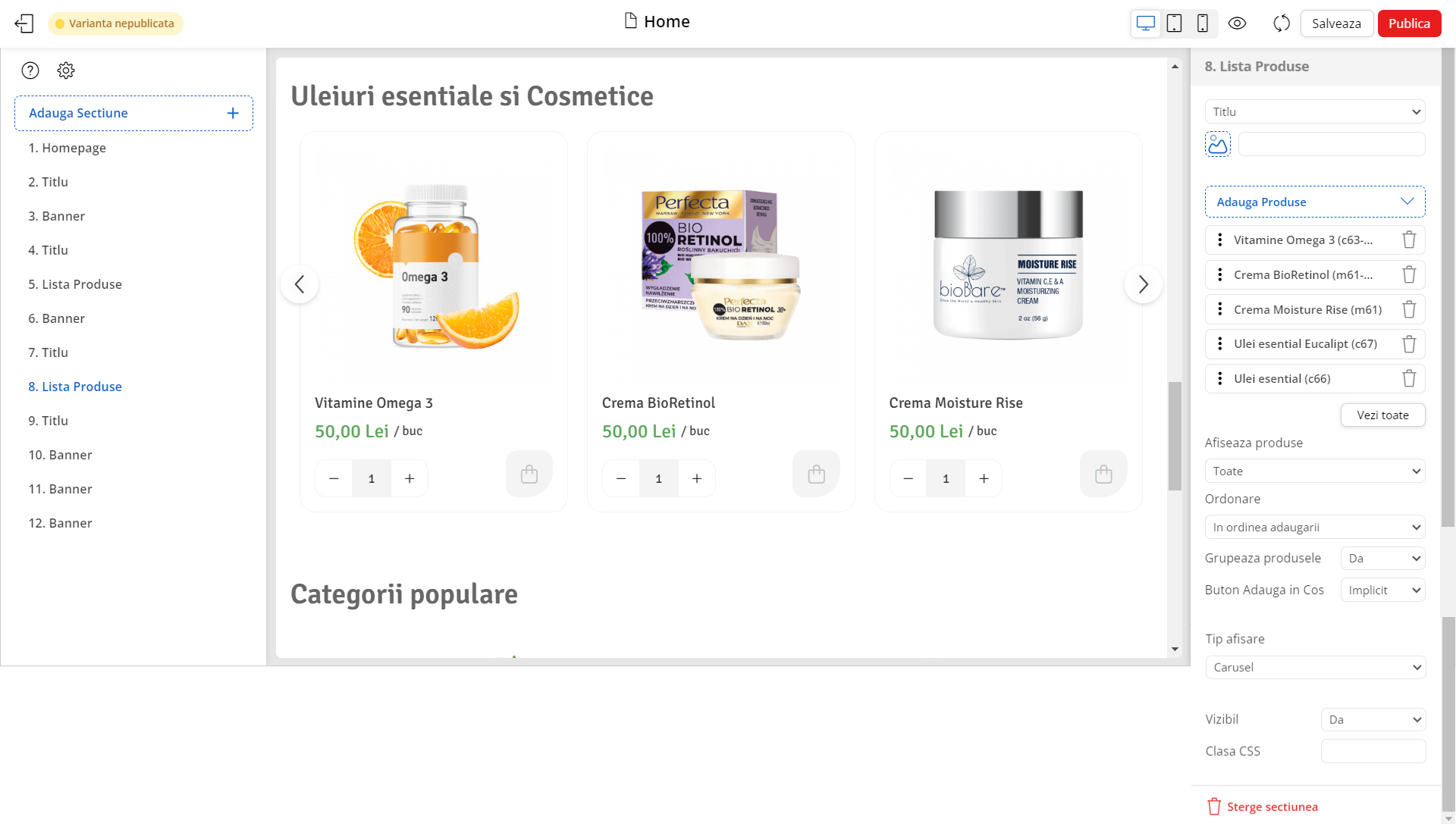Switch to tablet preview icon
The image size is (1456, 827).
(1174, 23)
